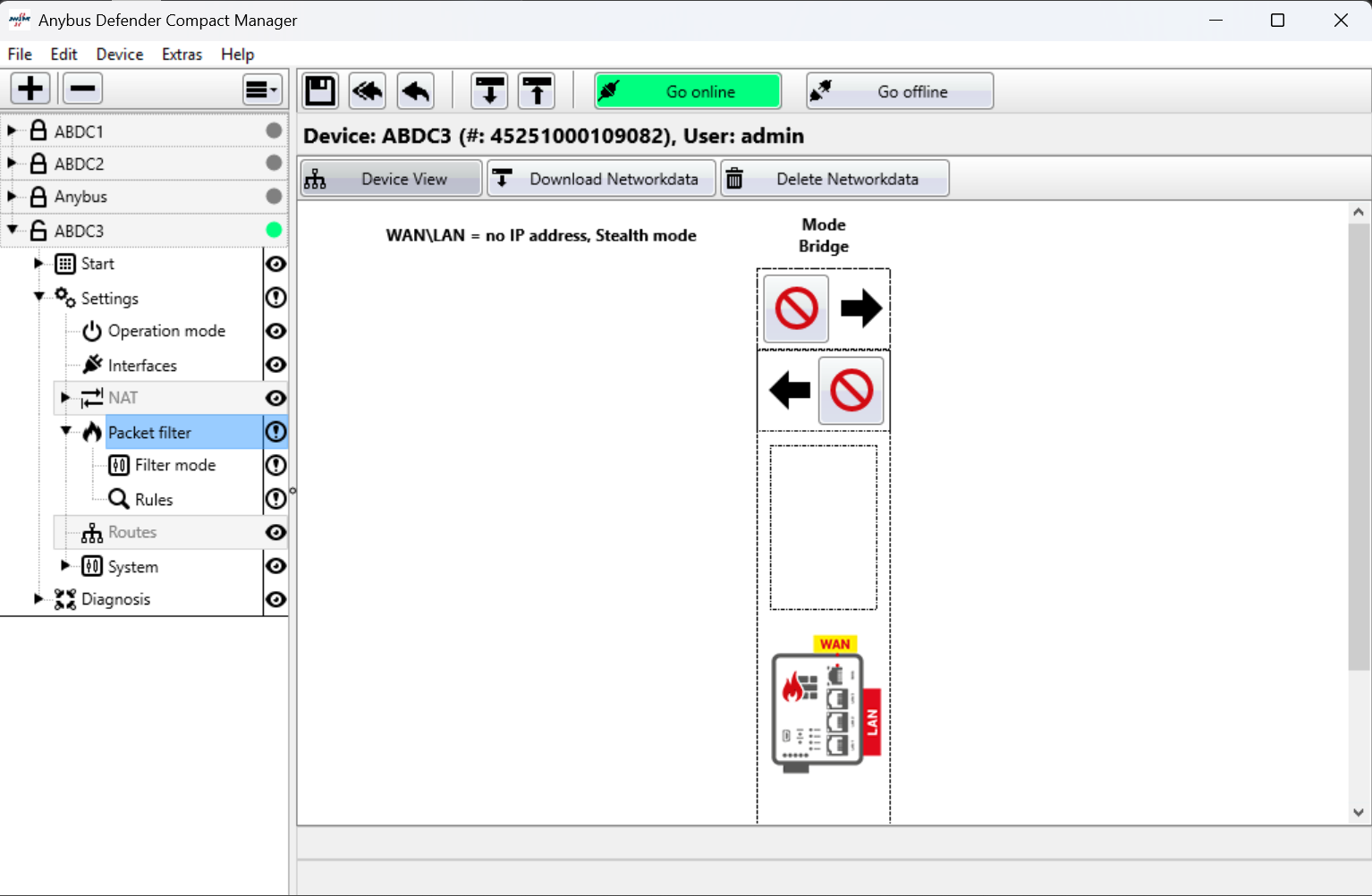The height and width of the screenshot is (896, 1372).
Task: Expand the Anybus device node
Action: 12,196
